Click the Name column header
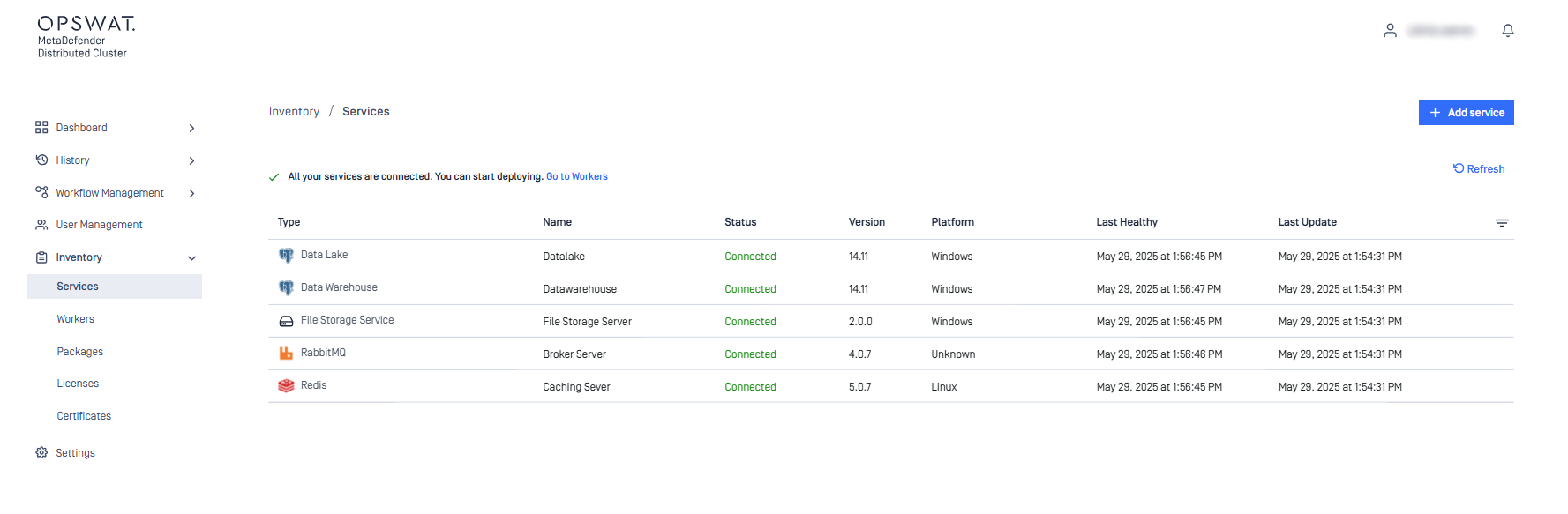This screenshot has width=1568, height=514. [x=558, y=222]
